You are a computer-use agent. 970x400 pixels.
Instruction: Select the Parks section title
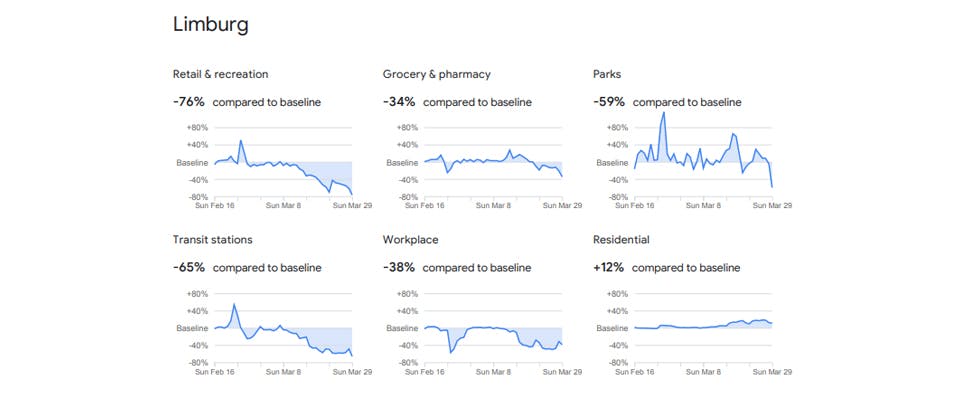(608, 74)
